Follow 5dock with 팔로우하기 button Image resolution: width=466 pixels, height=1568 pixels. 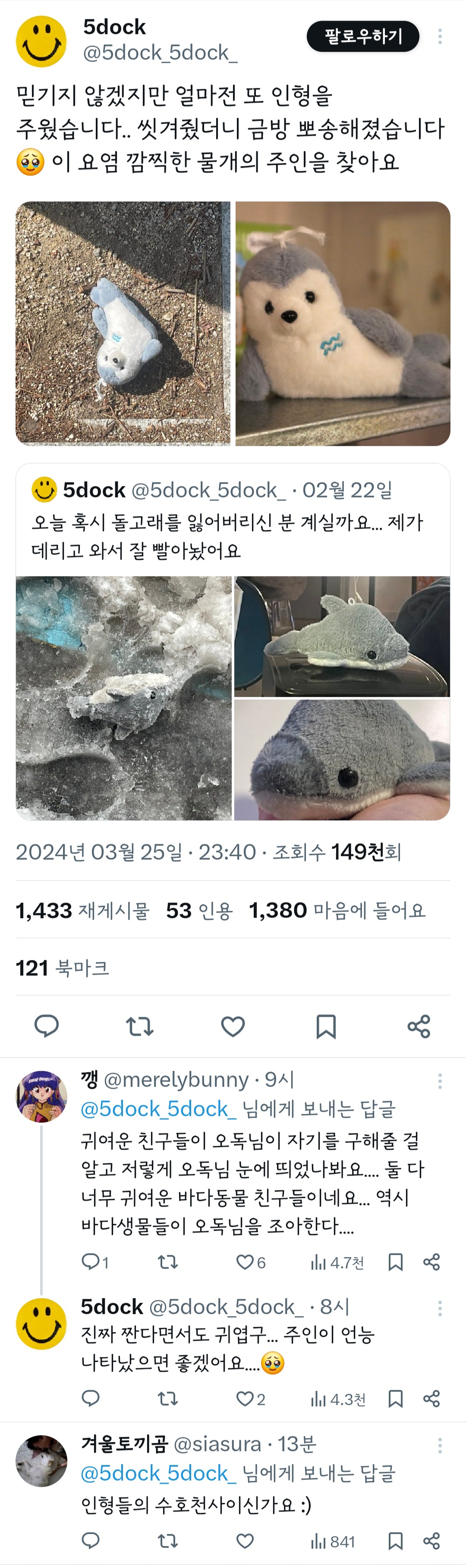[x=363, y=37]
